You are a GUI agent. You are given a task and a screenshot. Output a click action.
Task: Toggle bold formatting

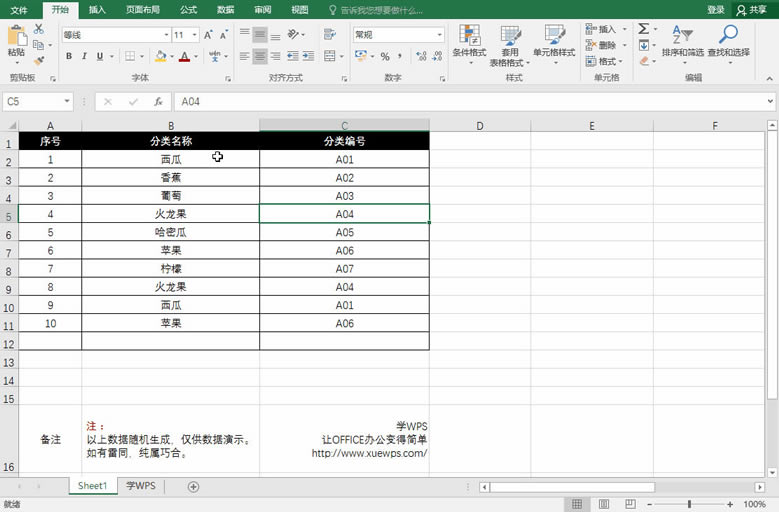(69, 57)
